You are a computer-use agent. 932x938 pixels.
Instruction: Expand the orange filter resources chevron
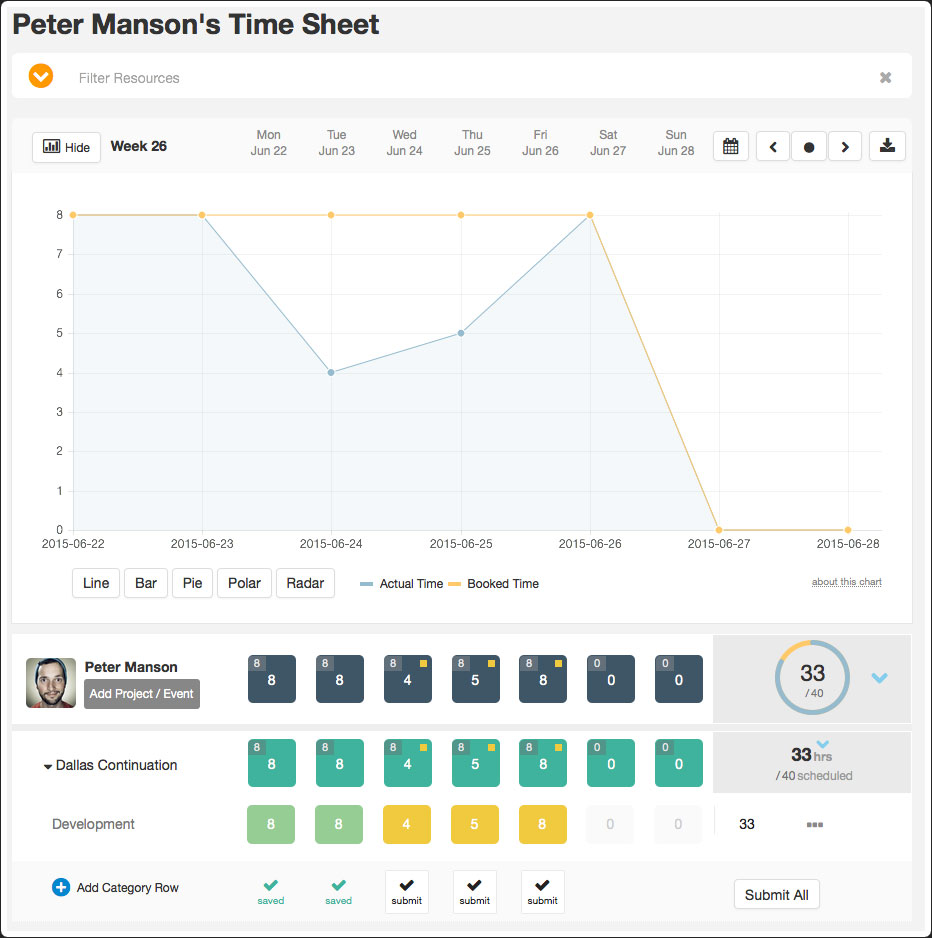point(41,76)
